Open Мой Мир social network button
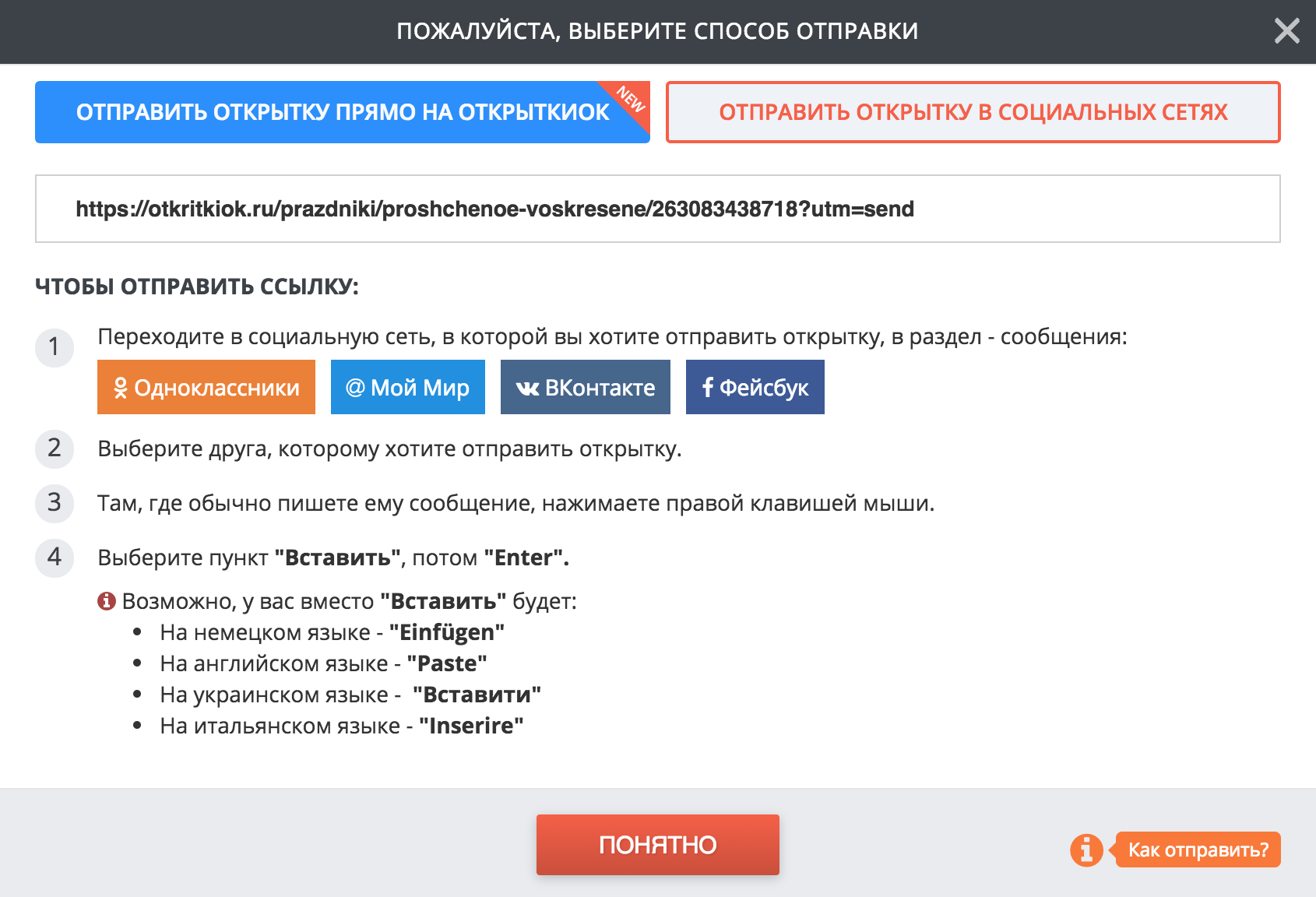1316x897 pixels. pos(408,387)
